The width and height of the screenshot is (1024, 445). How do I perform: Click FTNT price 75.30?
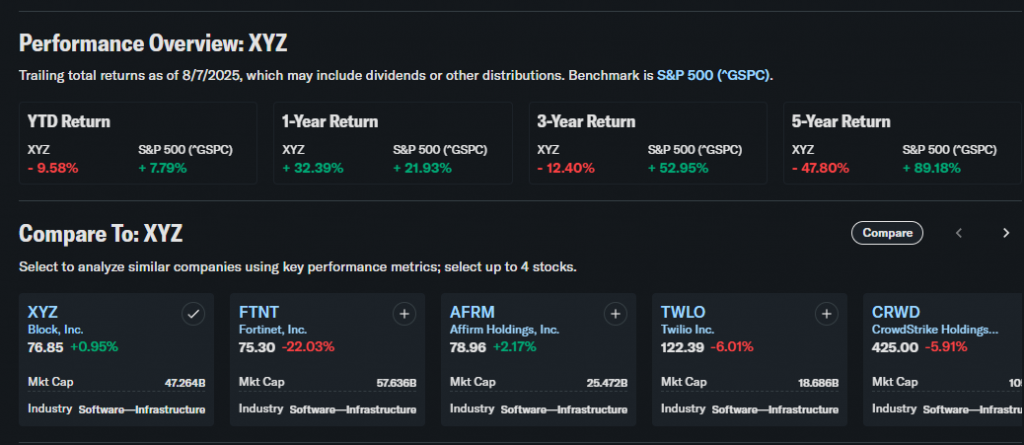(x=257, y=347)
